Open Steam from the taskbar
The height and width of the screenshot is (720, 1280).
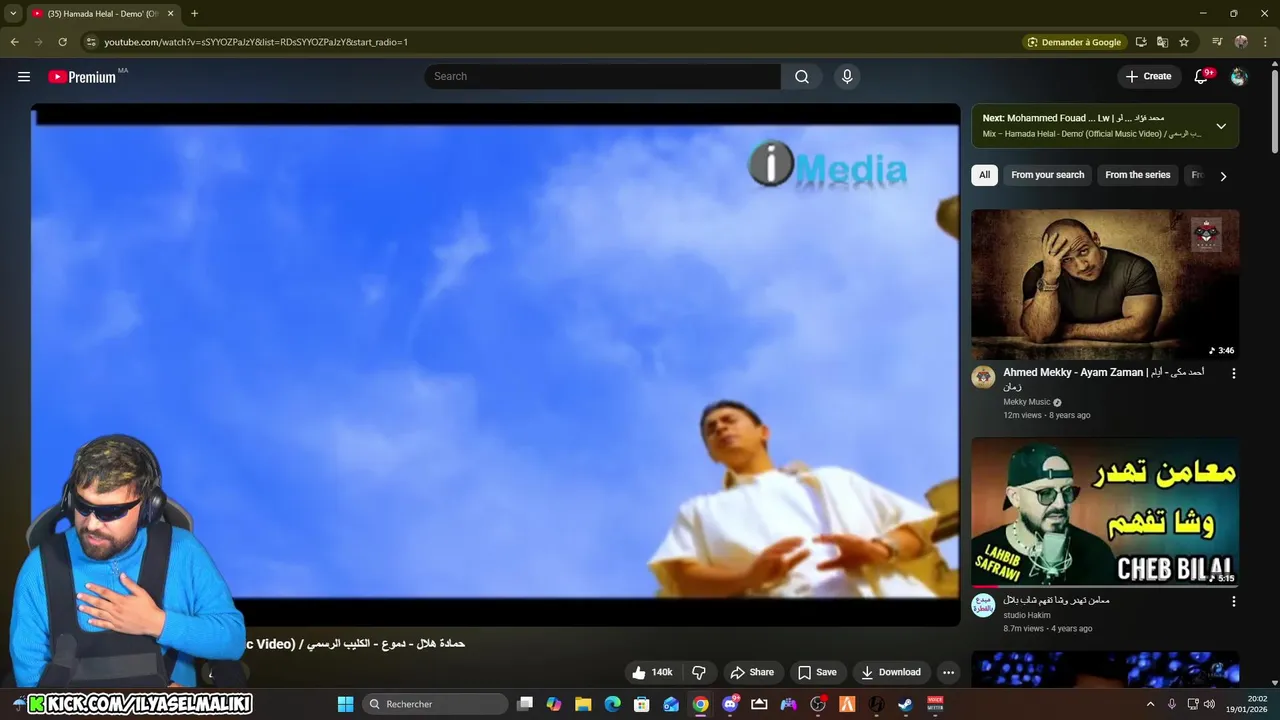pos(905,704)
